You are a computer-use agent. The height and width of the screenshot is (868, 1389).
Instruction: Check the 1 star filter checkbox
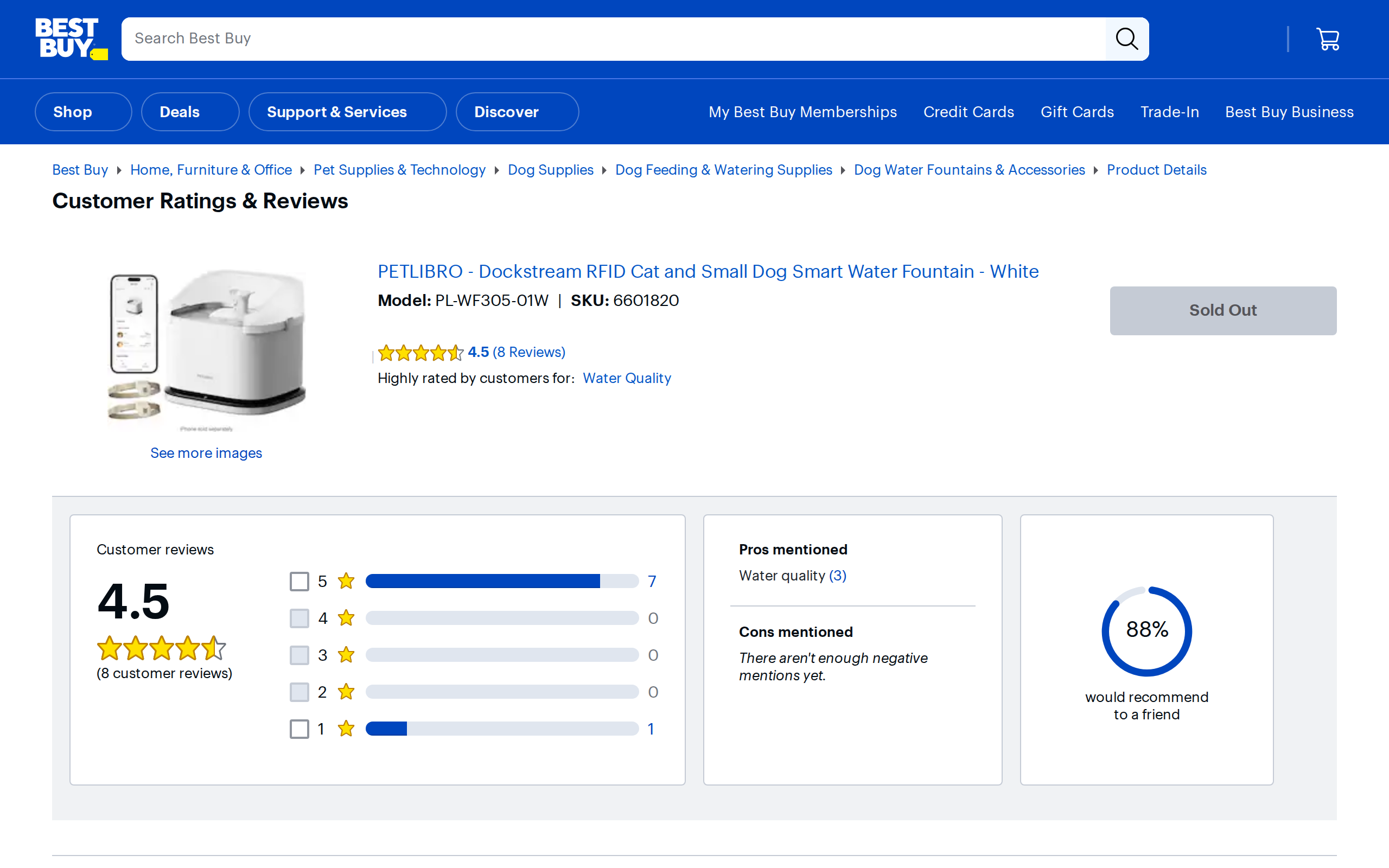[300, 729]
